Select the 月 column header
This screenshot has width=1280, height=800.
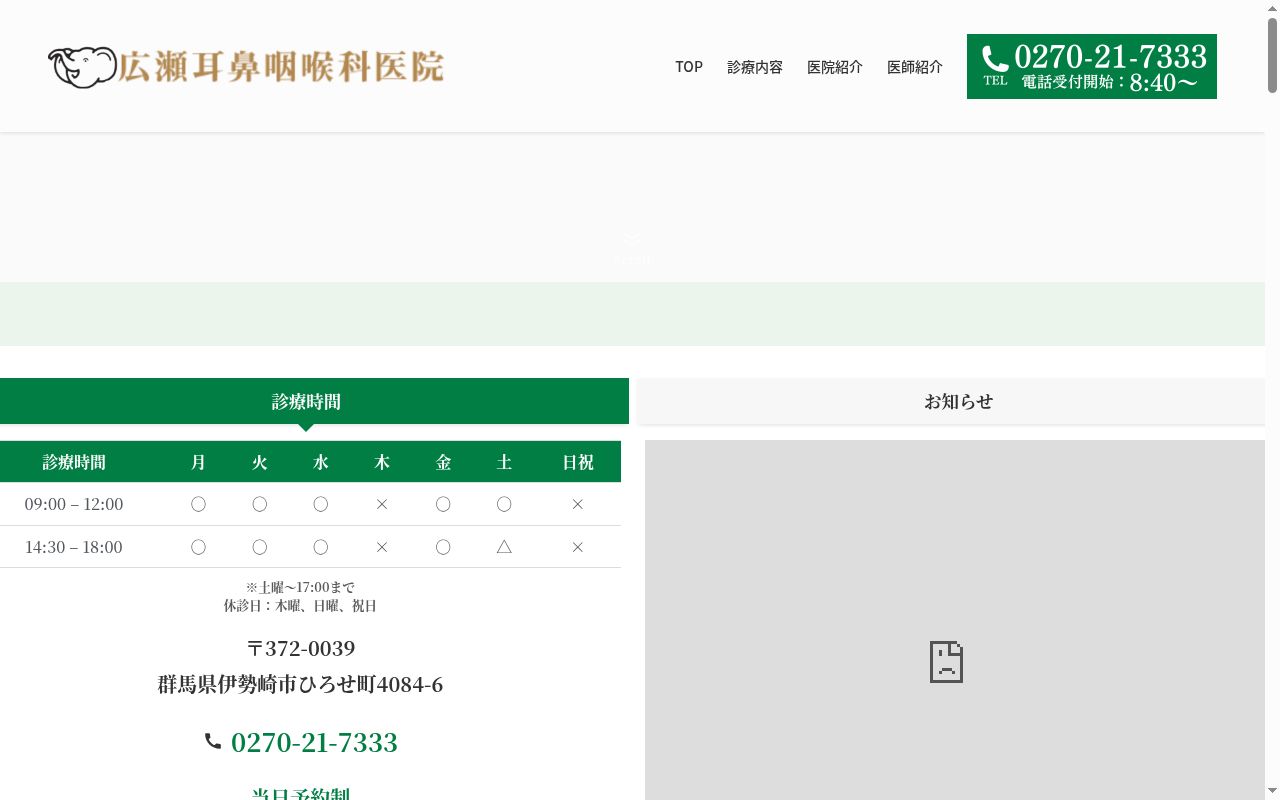(198, 462)
